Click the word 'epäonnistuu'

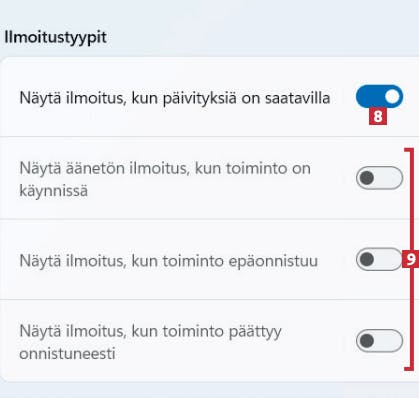pos(273,261)
